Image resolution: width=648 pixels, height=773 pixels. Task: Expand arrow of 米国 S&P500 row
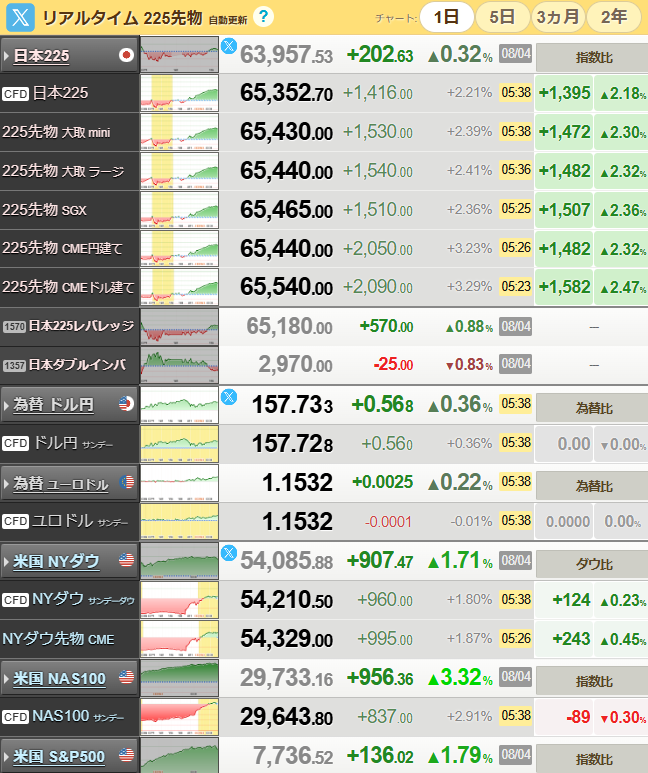6,756
